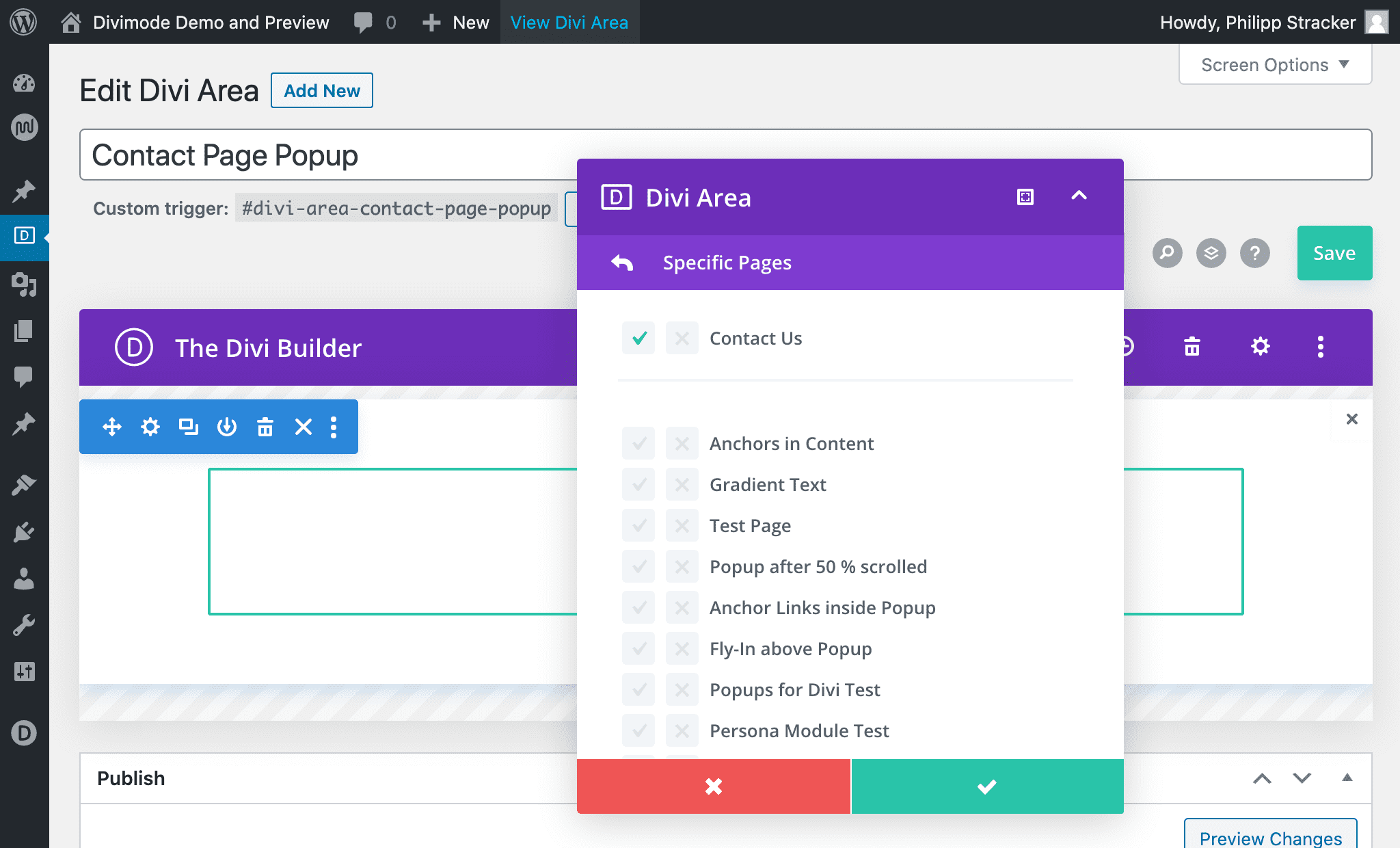Delete section with blue toolbar trash icon
The width and height of the screenshot is (1400, 848).
click(265, 427)
